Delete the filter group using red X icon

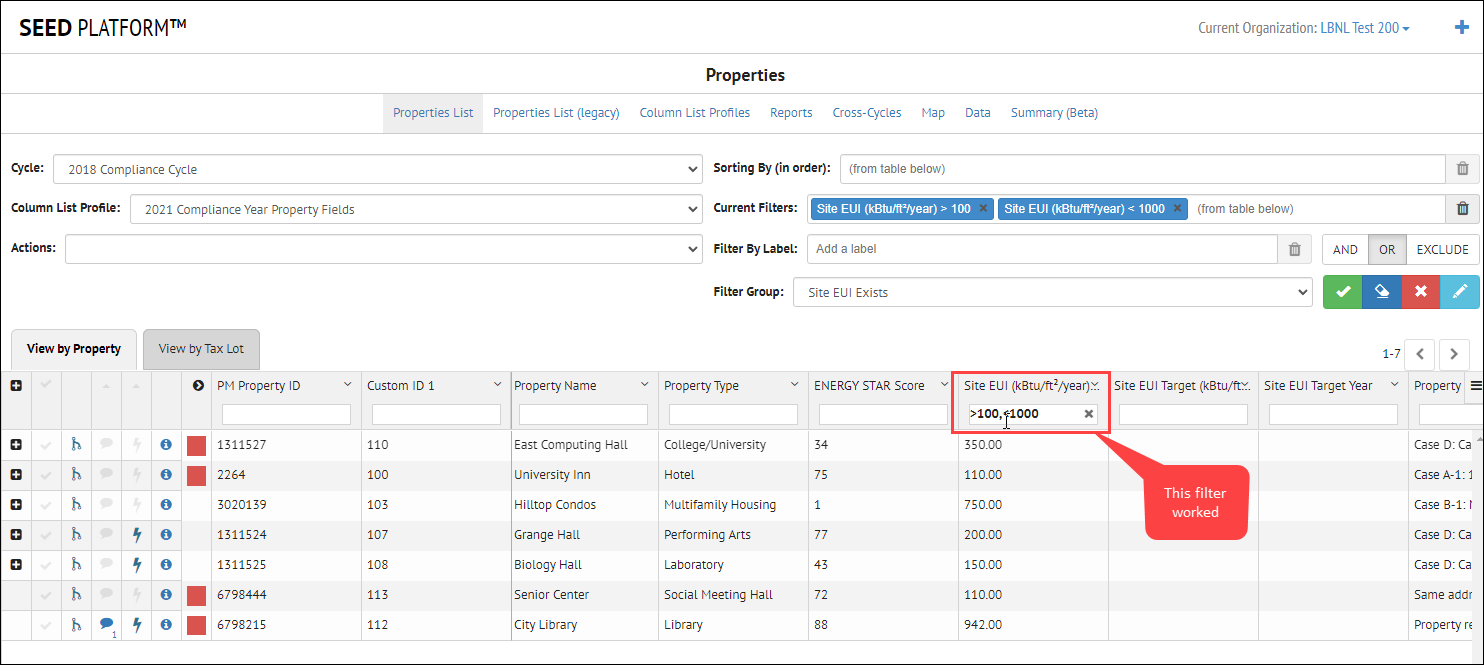pos(1420,291)
